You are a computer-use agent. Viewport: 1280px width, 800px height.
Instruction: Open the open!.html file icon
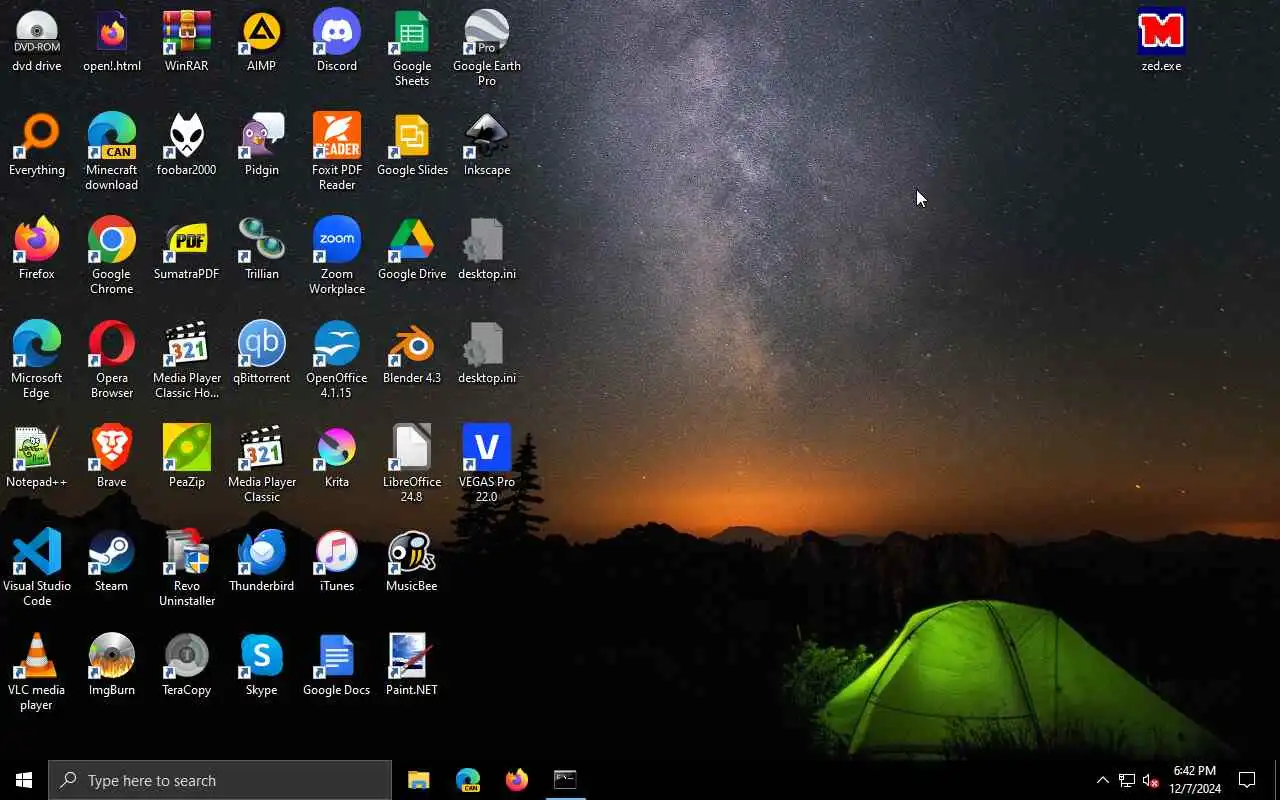tap(112, 41)
